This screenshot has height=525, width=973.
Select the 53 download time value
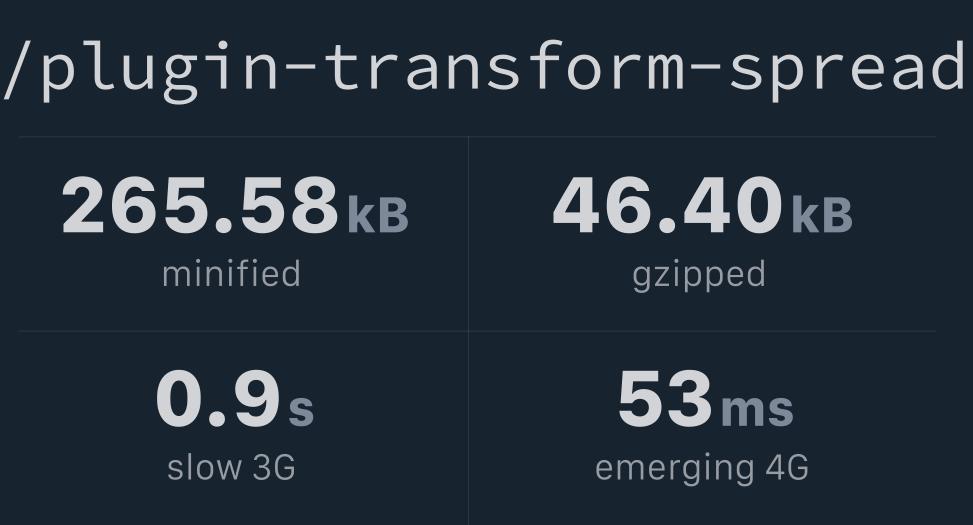tap(665, 398)
